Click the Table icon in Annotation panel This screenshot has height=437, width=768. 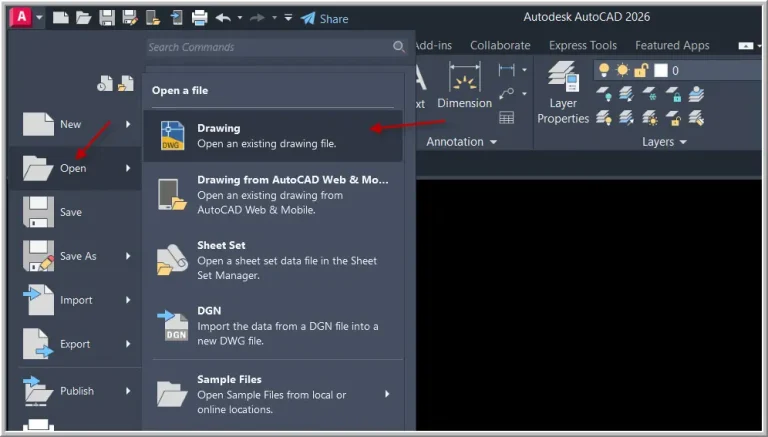(x=506, y=118)
